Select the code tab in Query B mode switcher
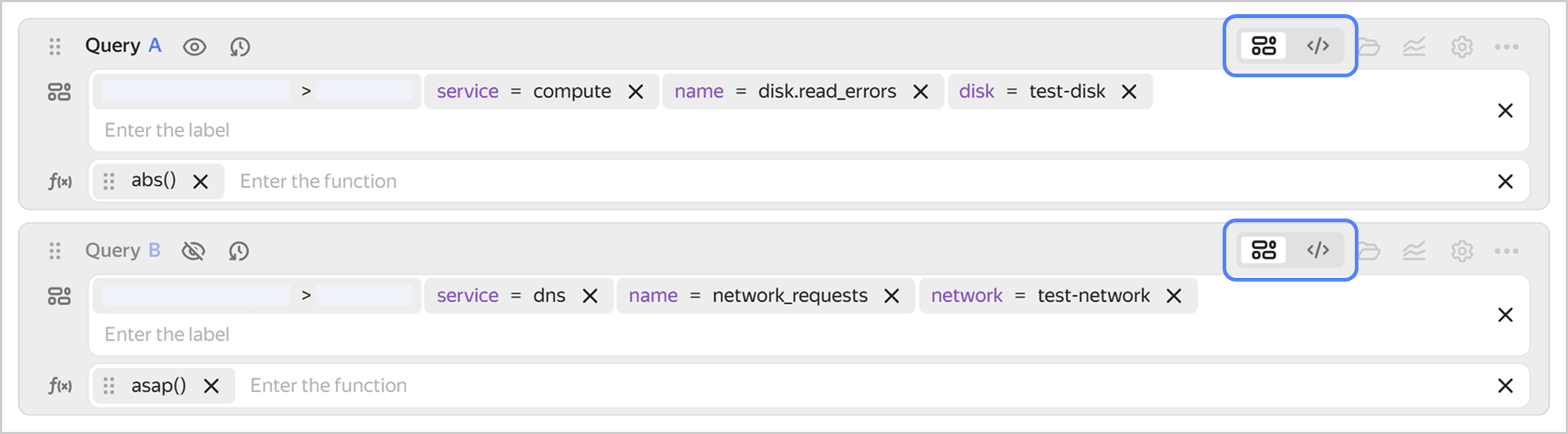 (1319, 251)
